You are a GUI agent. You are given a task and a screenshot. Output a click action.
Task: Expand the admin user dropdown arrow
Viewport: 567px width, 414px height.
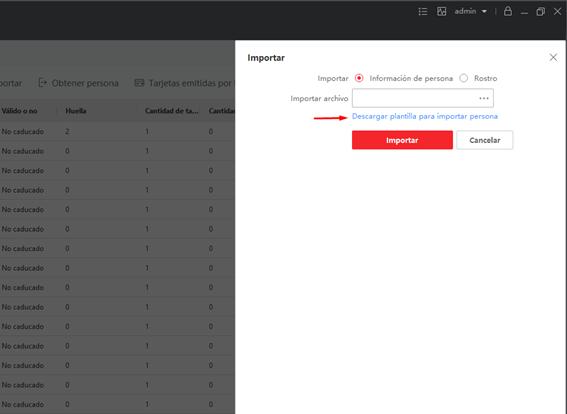[484, 12]
